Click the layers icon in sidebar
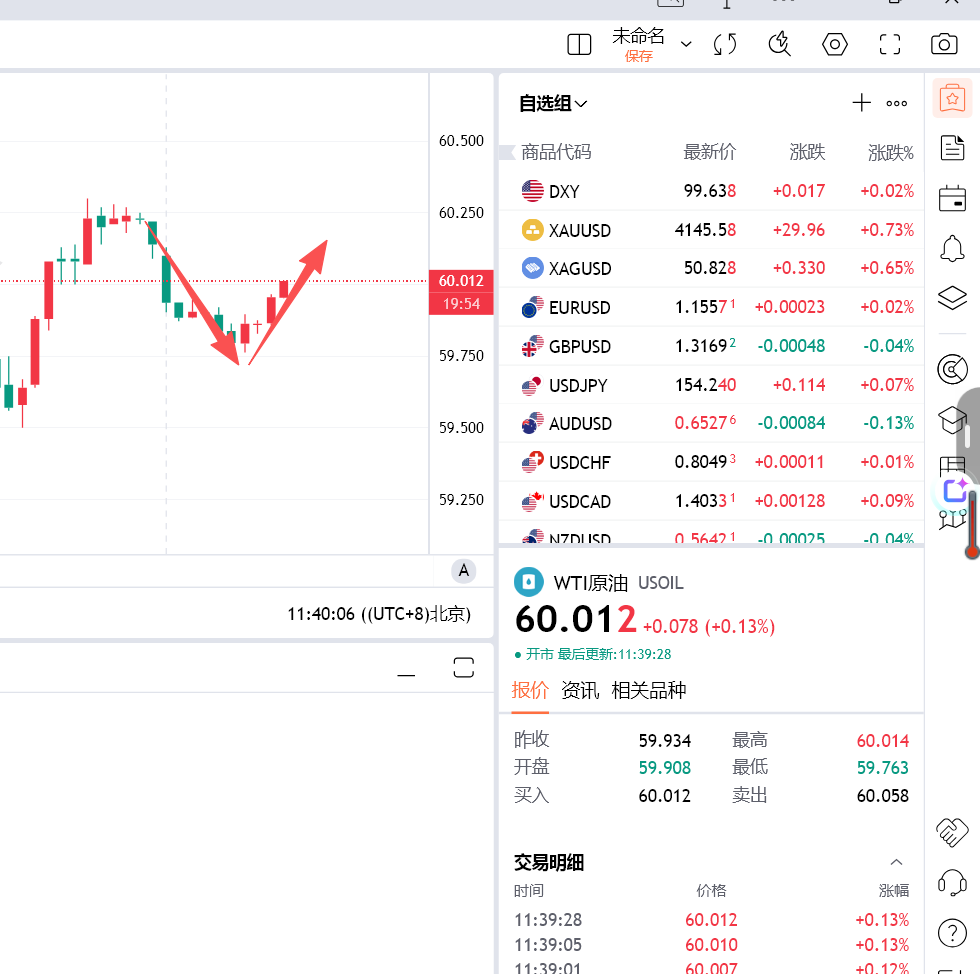The height and width of the screenshot is (974, 980). [953, 297]
